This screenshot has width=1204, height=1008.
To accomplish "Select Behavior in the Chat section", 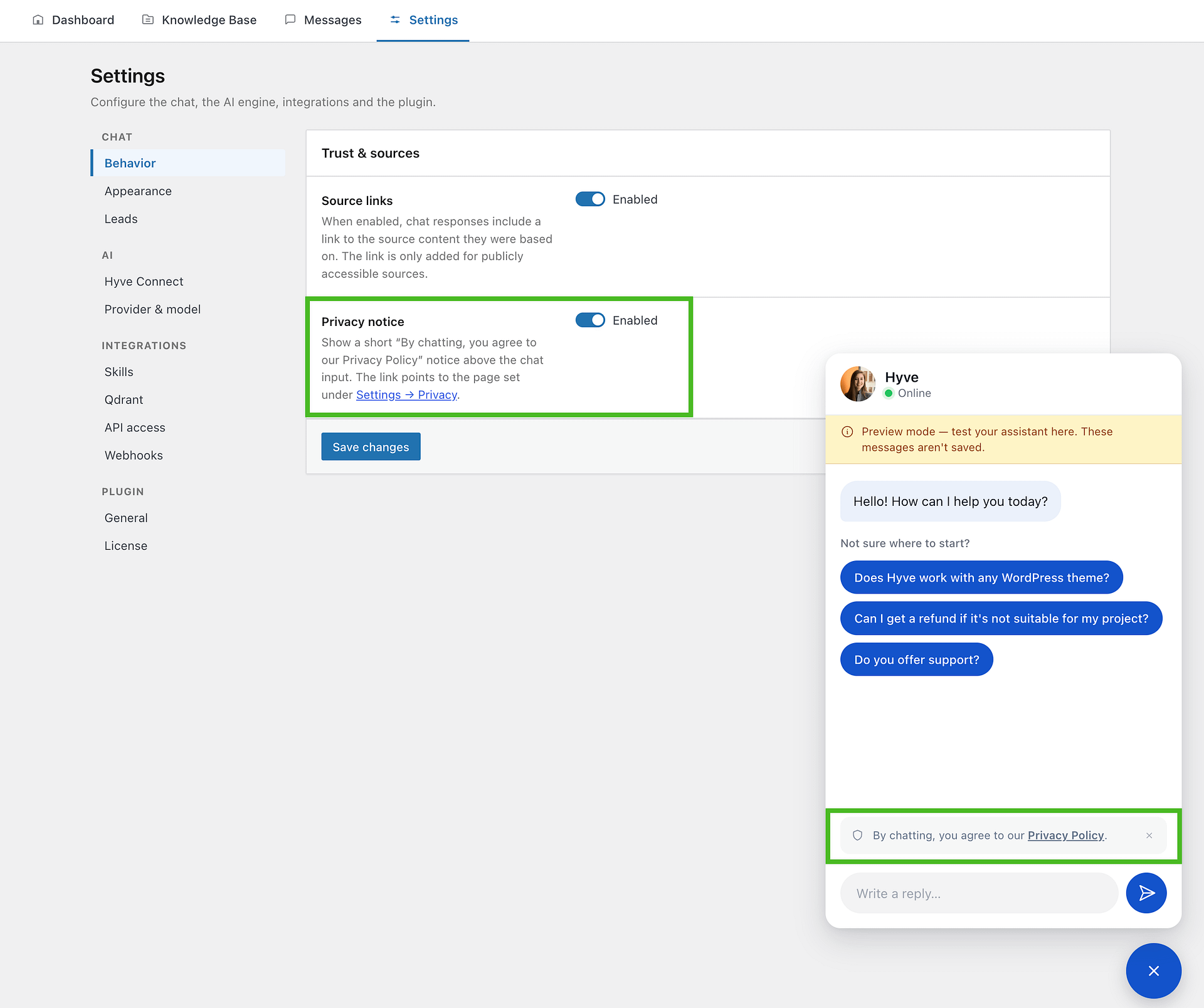I will (188, 163).
